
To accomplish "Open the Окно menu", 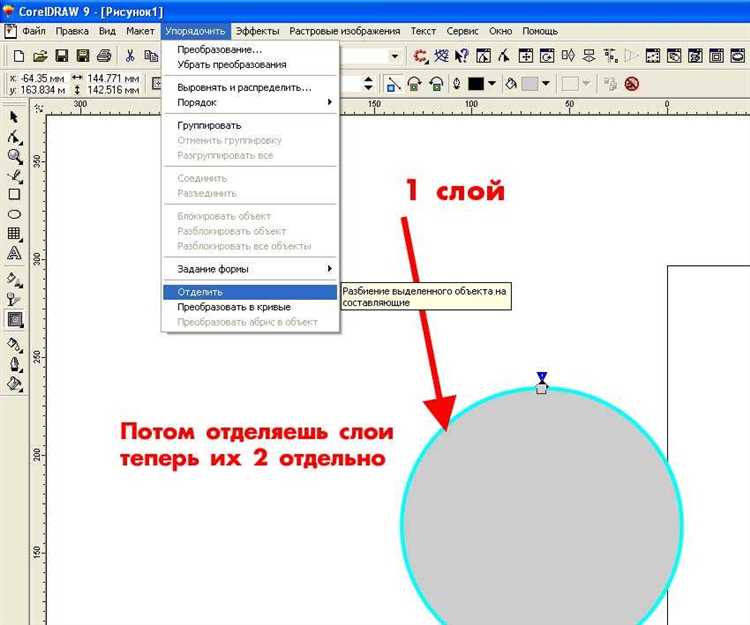I will pos(500,31).
